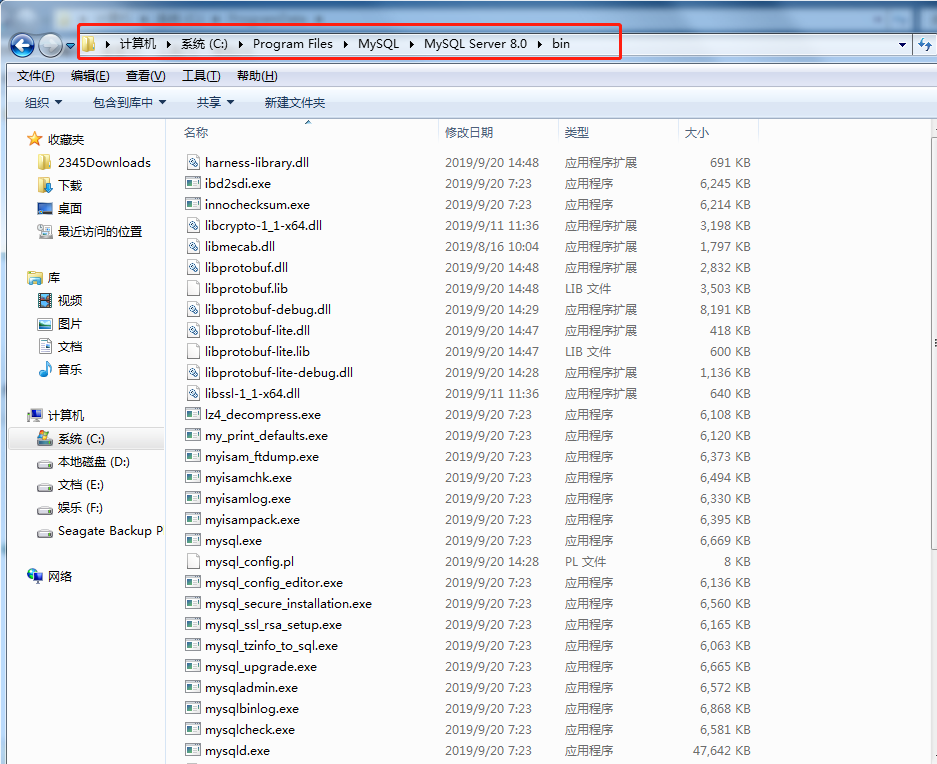The width and height of the screenshot is (937, 764).
Task: Click 最近访问的位置 icon in sidebar
Action: pyautogui.click(x=45, y=231)
